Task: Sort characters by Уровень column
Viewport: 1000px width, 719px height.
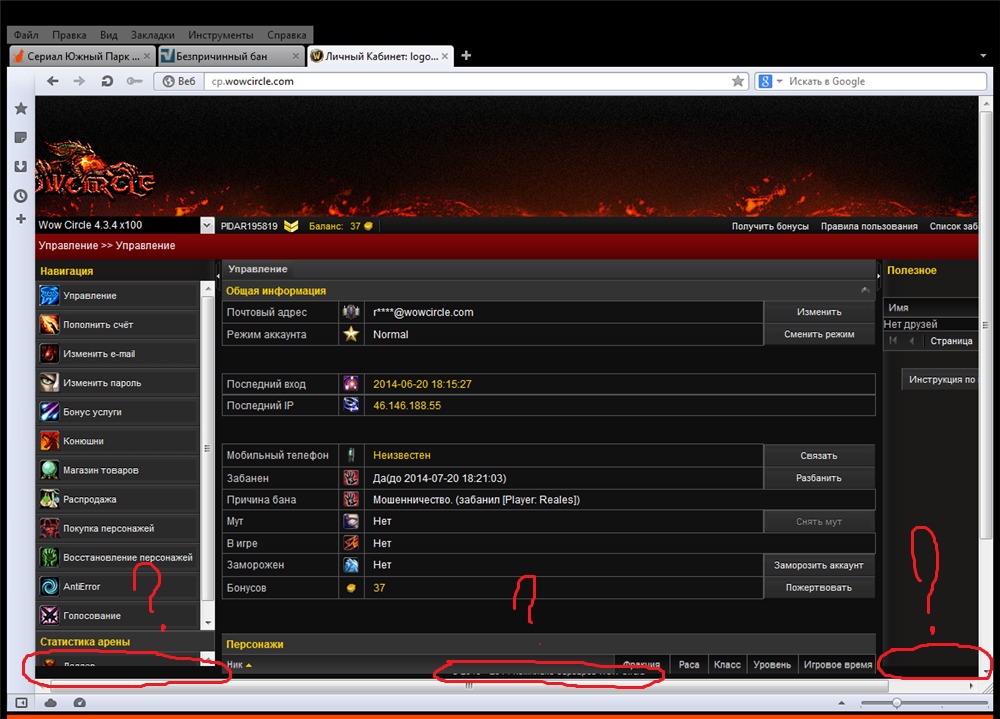Action: 772,665
